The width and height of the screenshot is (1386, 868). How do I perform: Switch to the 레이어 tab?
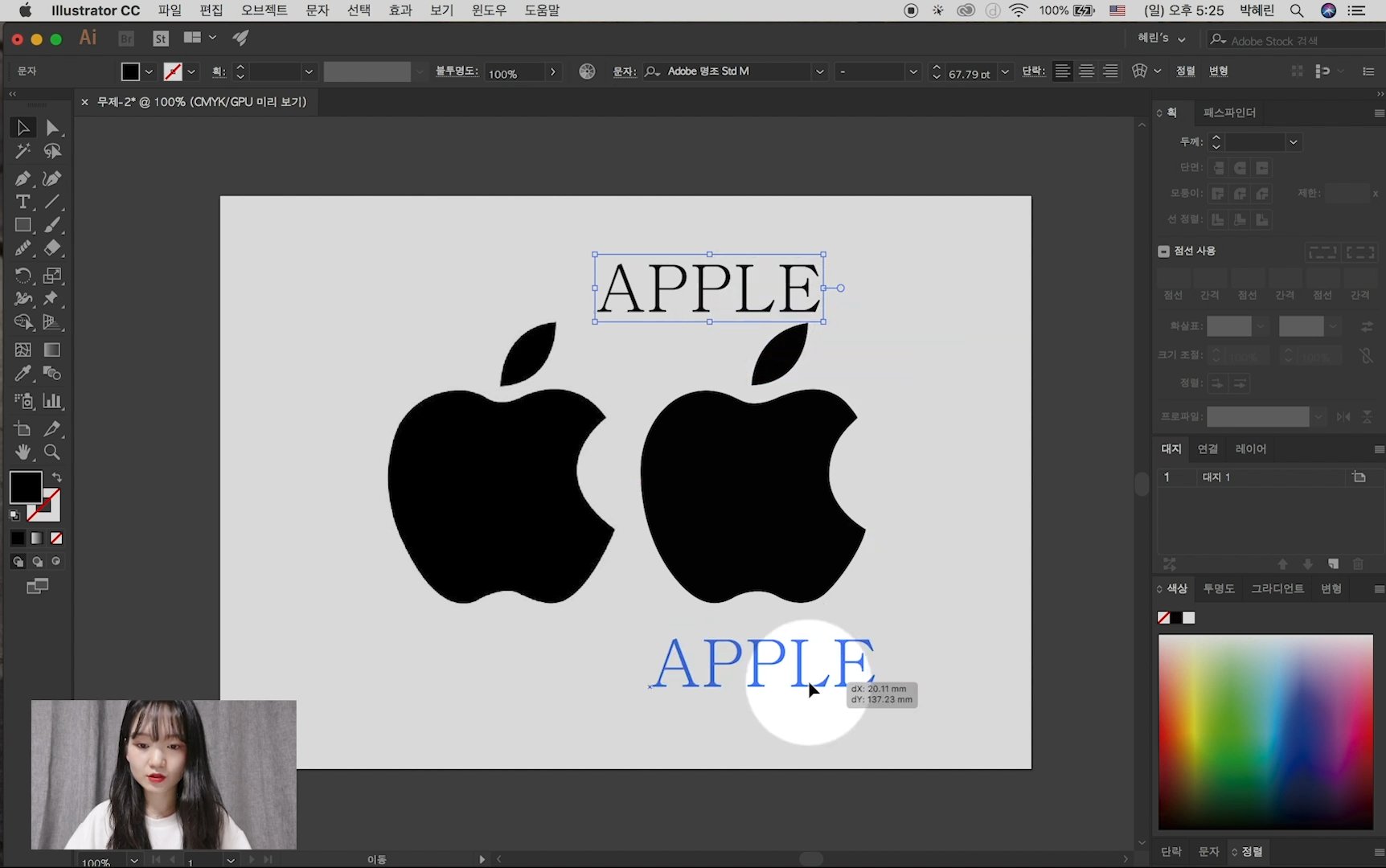(1251, 448)
